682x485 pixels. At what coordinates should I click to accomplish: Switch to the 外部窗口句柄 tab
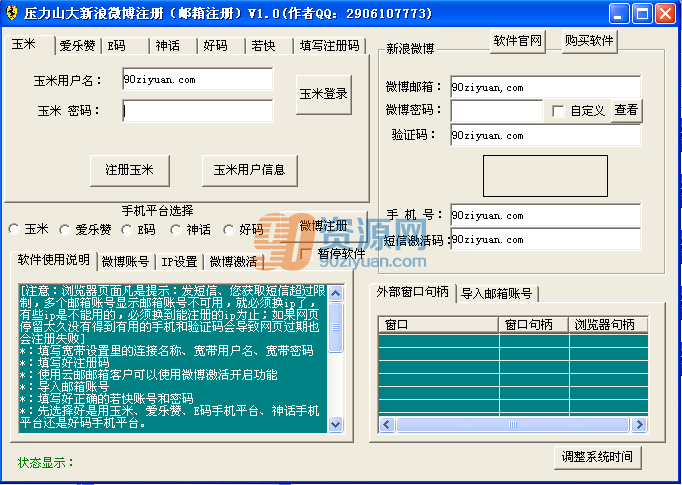[412, 292]
